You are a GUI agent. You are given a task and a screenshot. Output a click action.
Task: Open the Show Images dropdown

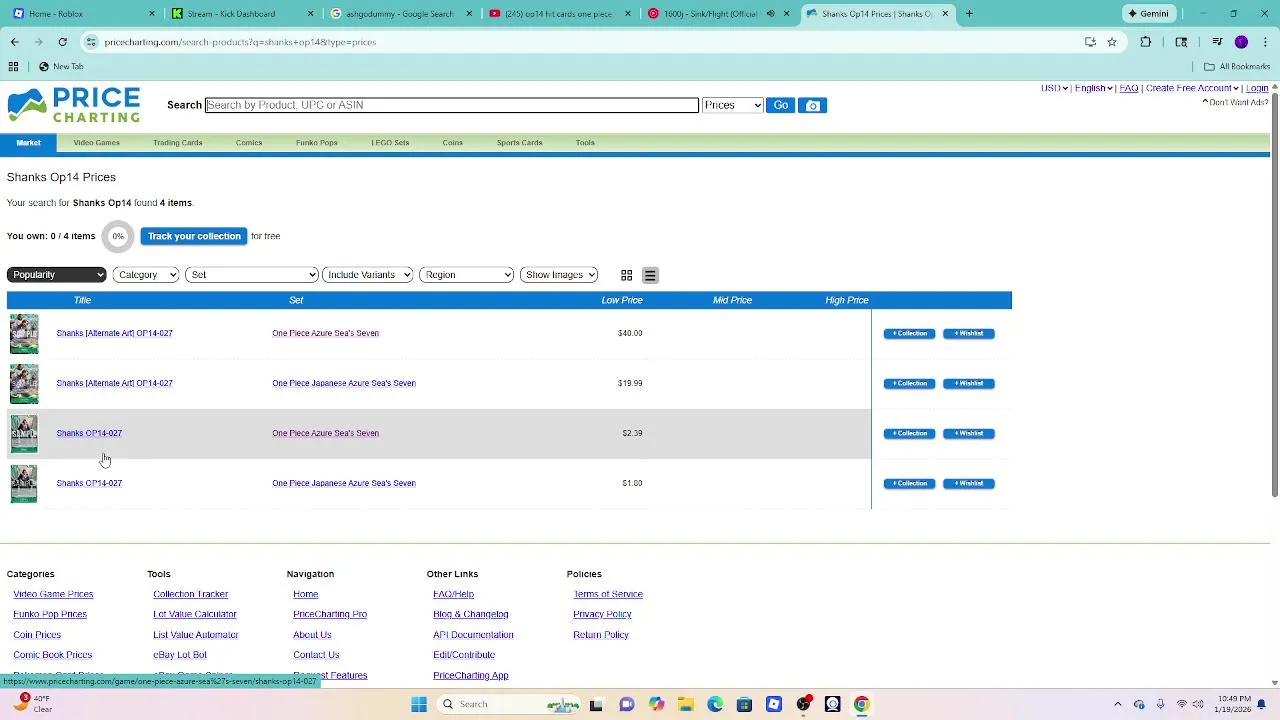558,275
